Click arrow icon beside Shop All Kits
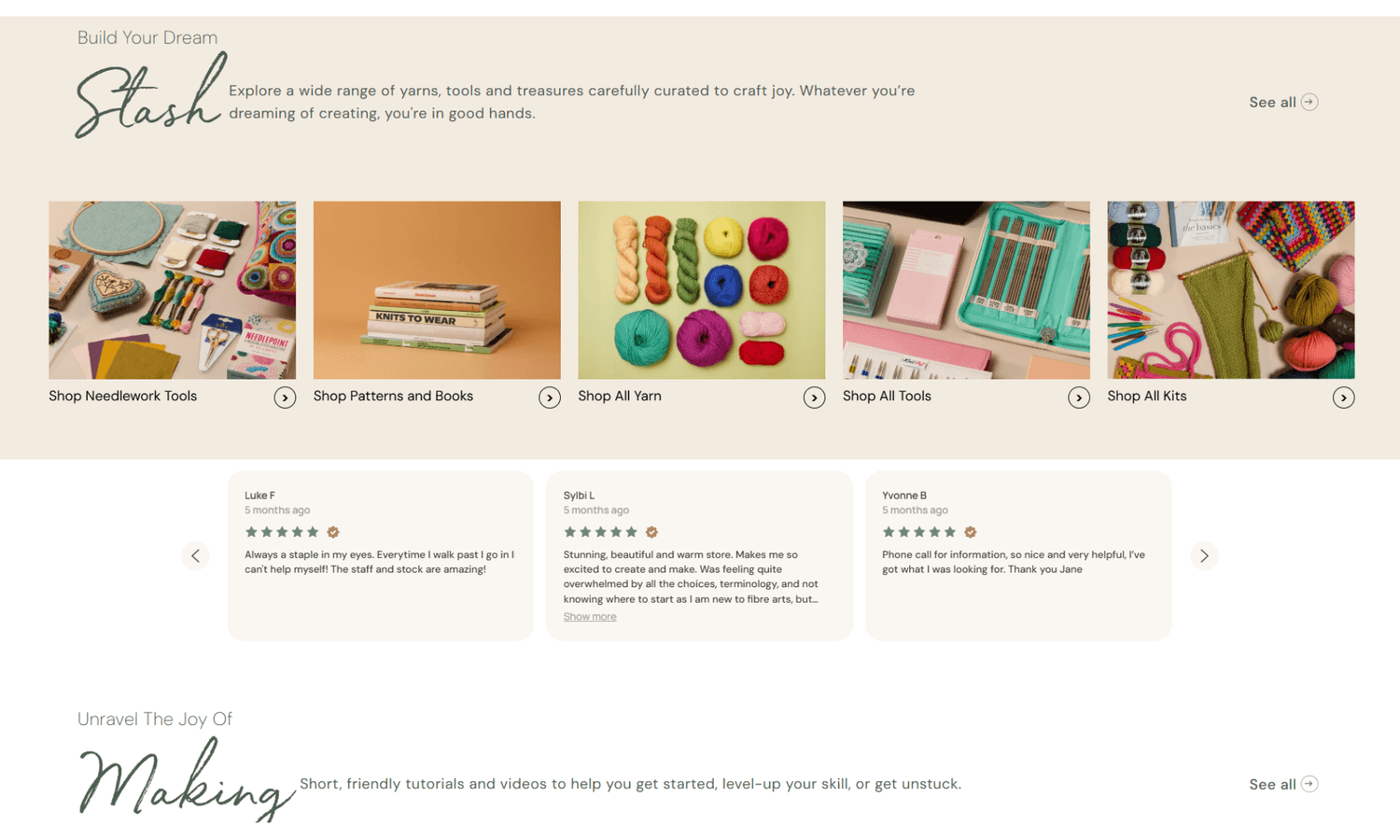Screen dimensions: 1400x840 1343,398
